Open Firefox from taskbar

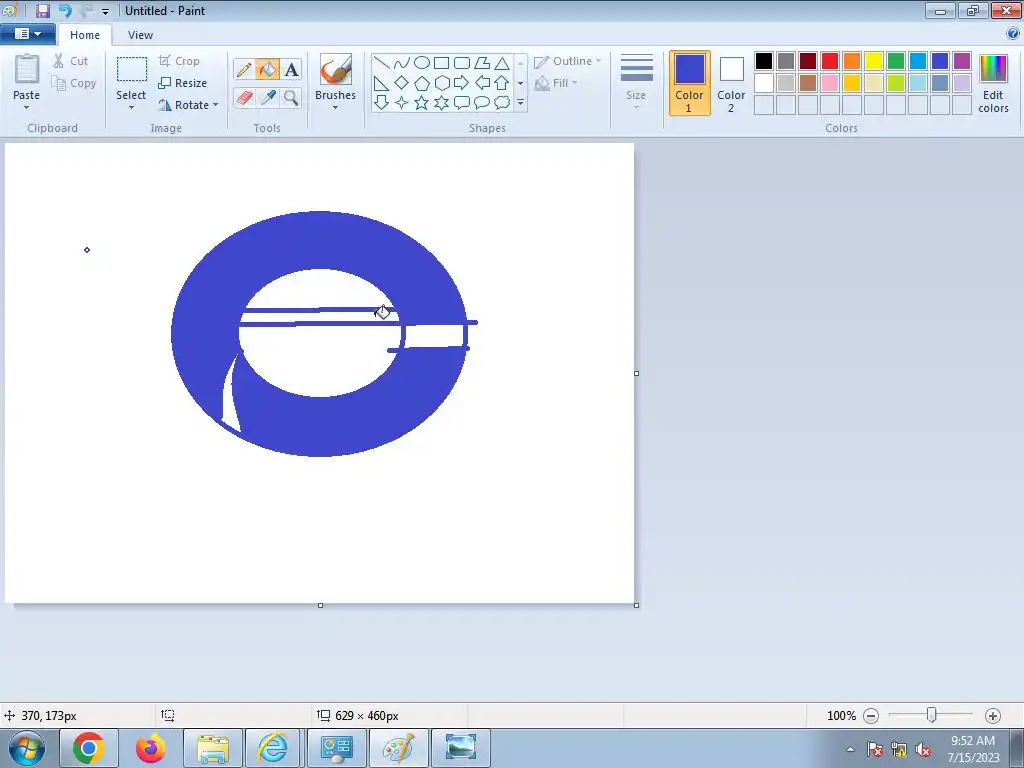(x=151, y=748)
